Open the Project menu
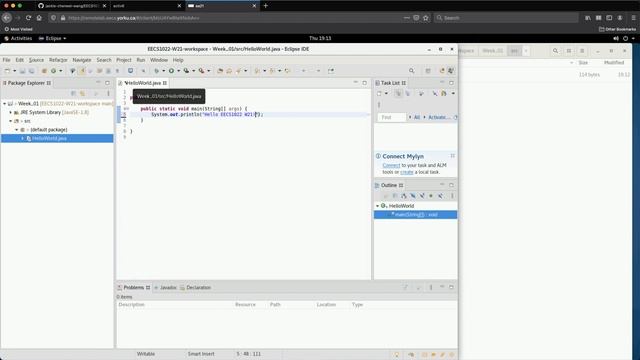640x360 pixels. tap(124, 60)
